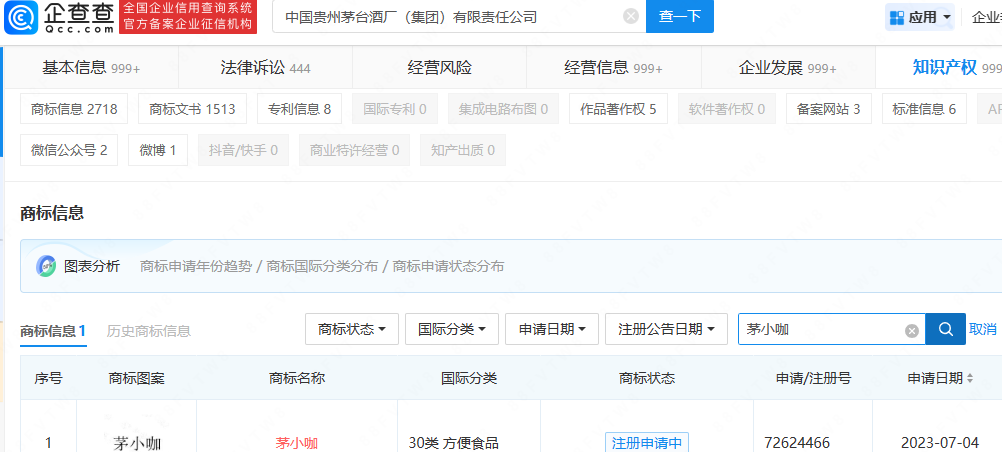Click the 图表分析 label

91,266
